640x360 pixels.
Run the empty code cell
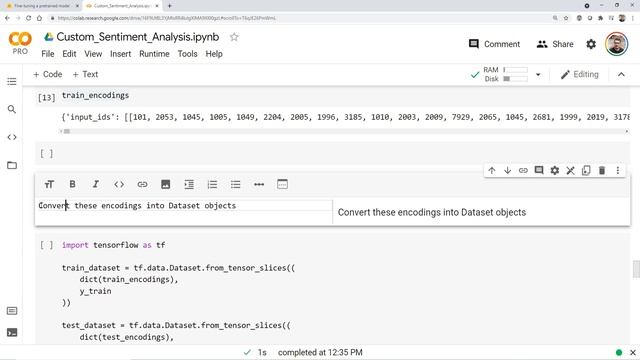pyautogui.click(x=46, y=153)
